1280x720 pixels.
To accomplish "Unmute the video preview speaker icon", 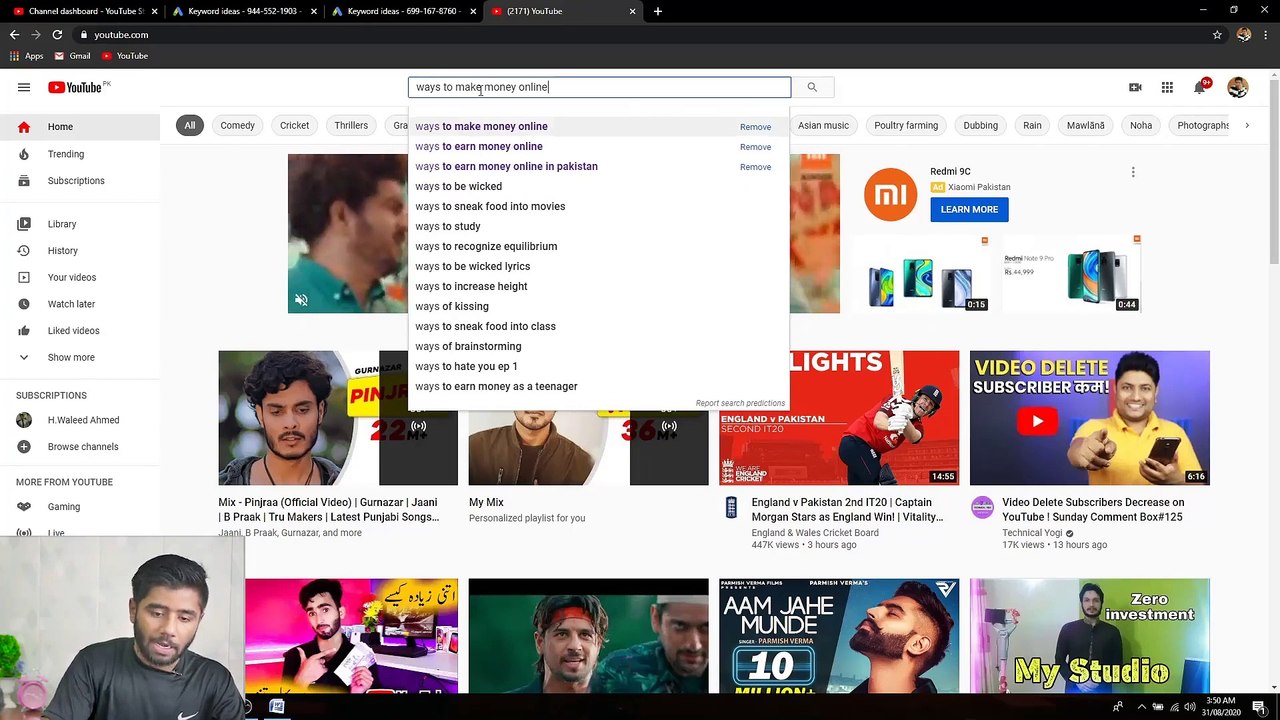I will click(x=301, y=300).
